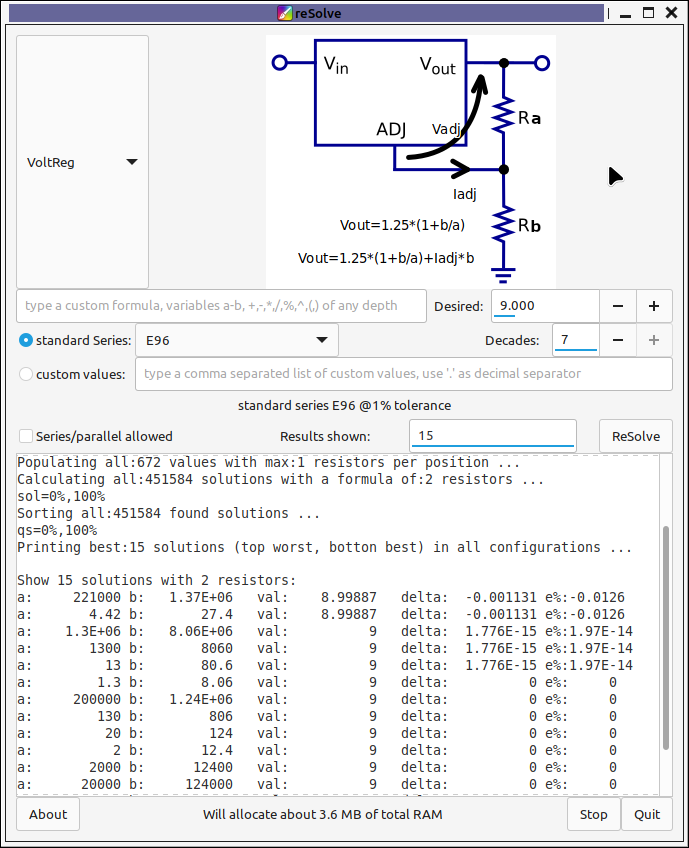Click result row a: 221000 b: 1.37E+06
689x848 pixels.
click(321, 598)
